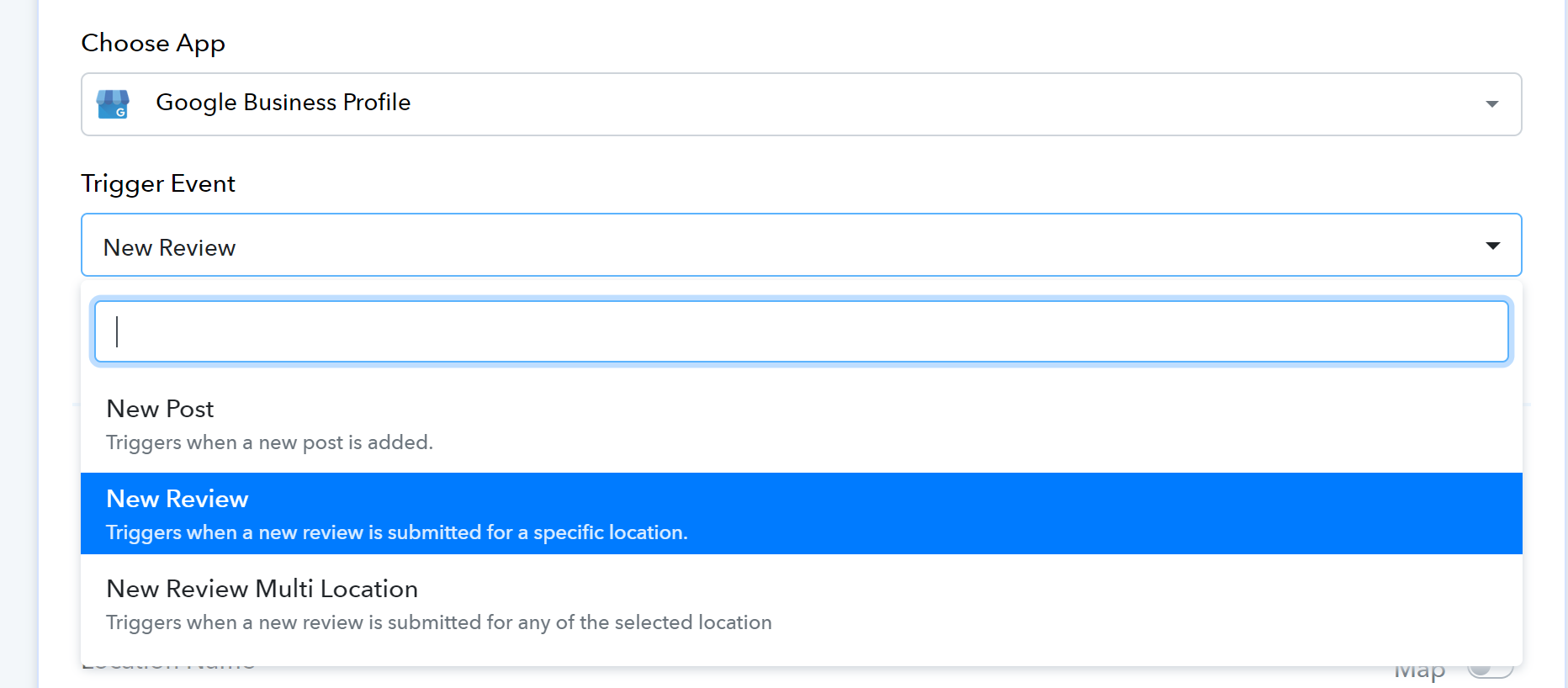Select the New Post trigger option
1568x688 pixels.
click(x=801, y=426)
